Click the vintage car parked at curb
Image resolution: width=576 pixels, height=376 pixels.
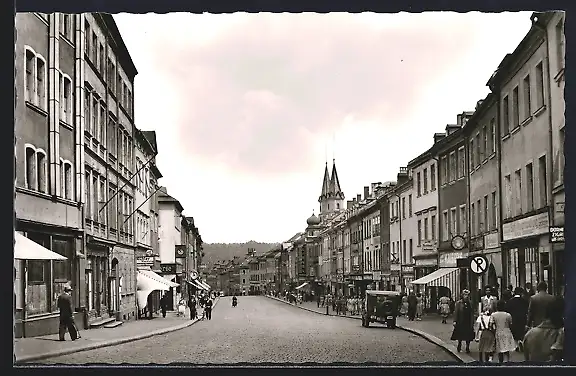(x=381, y=308)
